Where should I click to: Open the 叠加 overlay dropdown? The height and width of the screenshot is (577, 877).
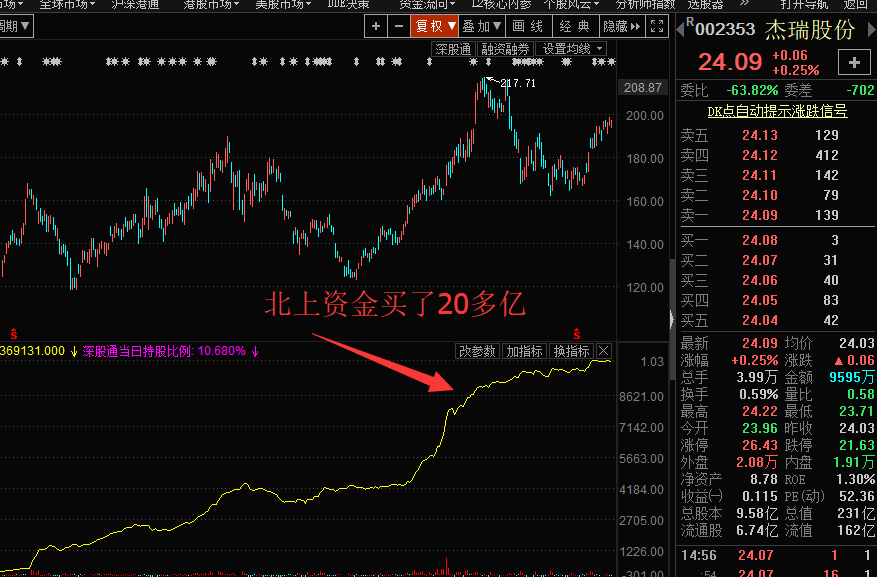pos(482,26)
